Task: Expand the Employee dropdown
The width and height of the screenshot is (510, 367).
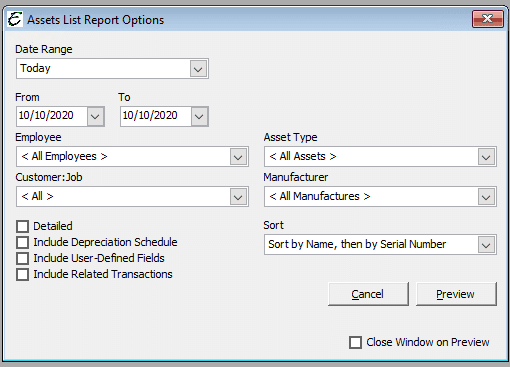Action: tap(238, 157)
